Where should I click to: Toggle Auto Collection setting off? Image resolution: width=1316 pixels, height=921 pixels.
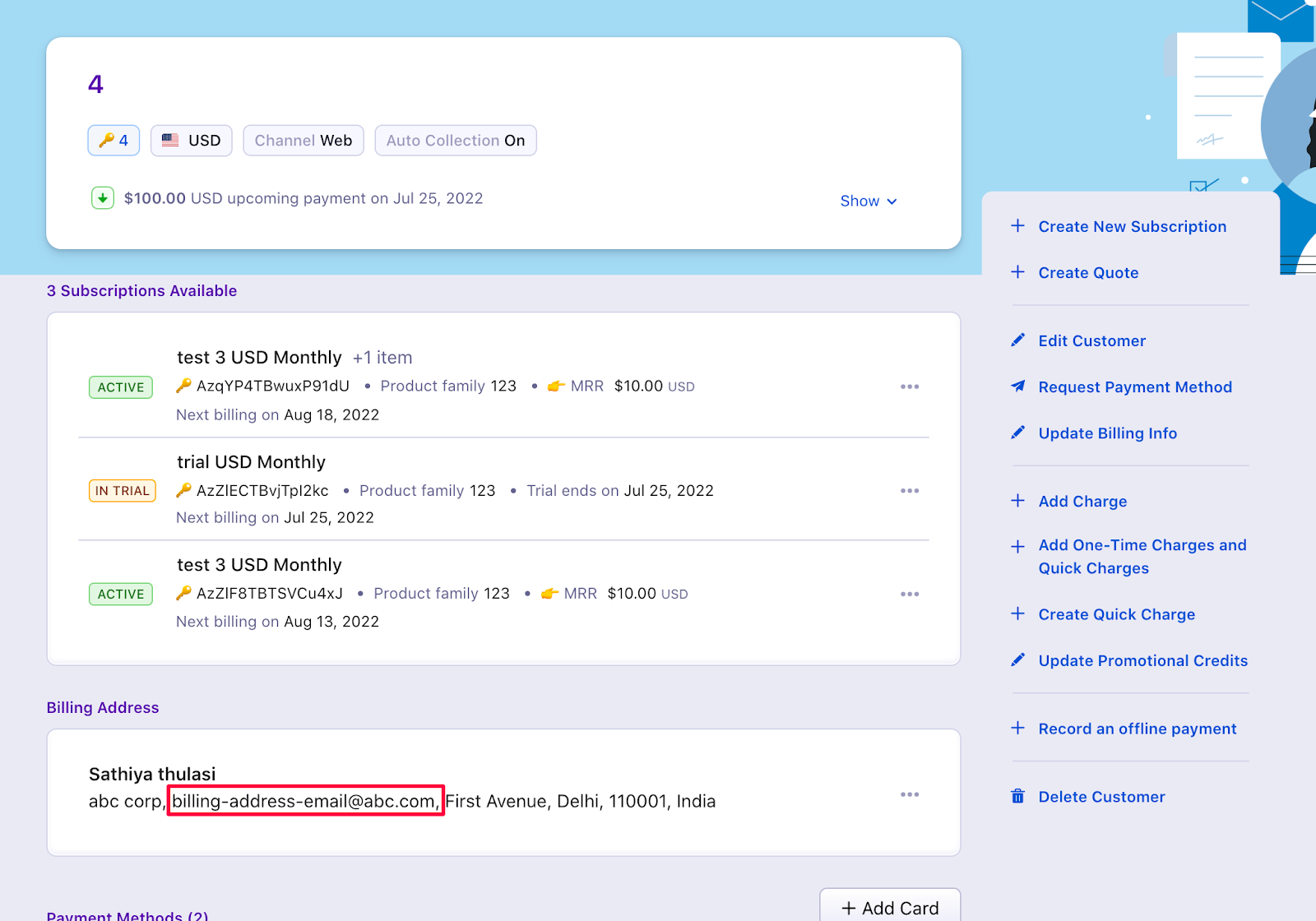point(456,140)
